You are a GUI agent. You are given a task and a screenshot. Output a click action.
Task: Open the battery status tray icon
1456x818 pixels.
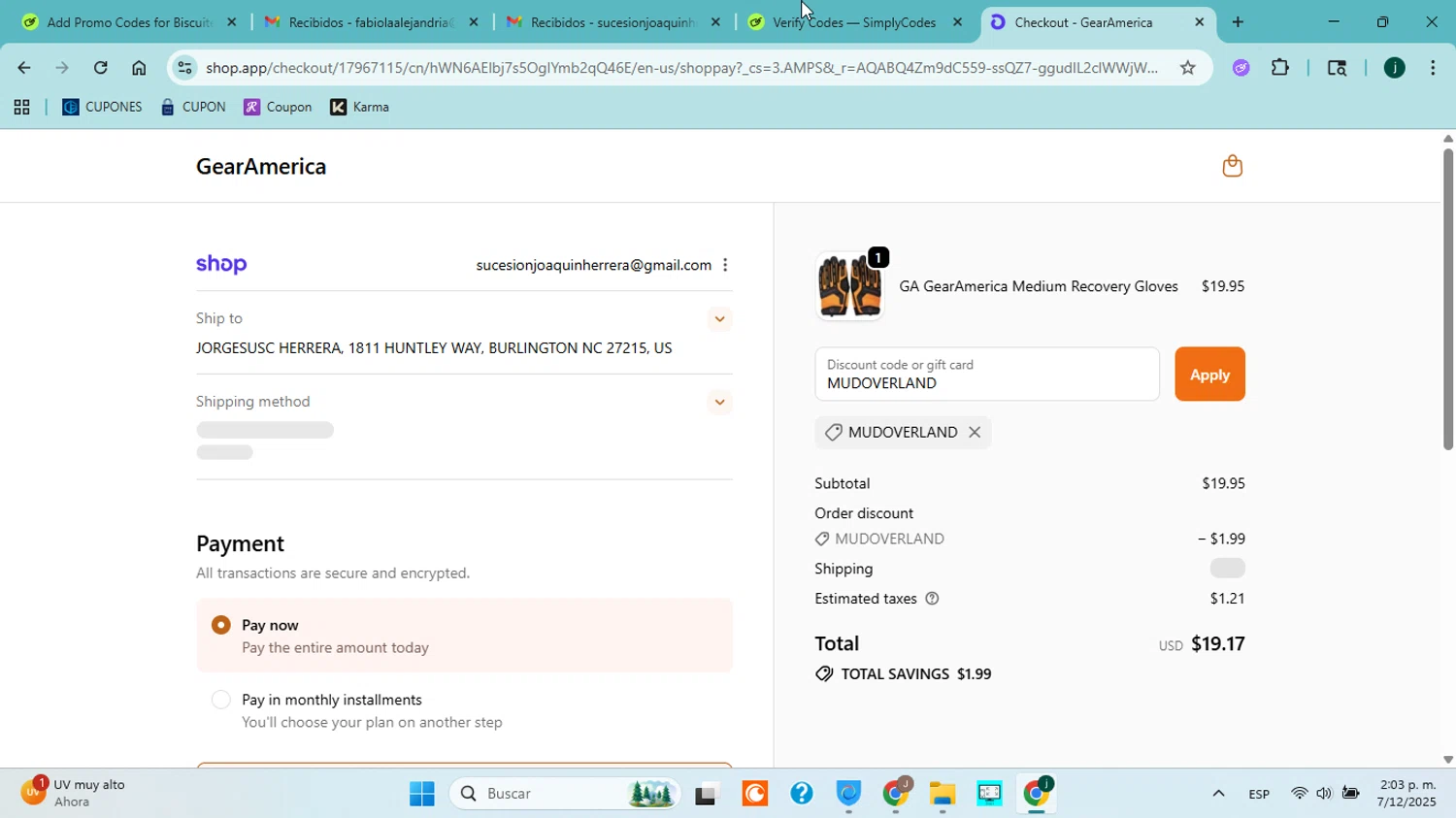(1350, 794)
